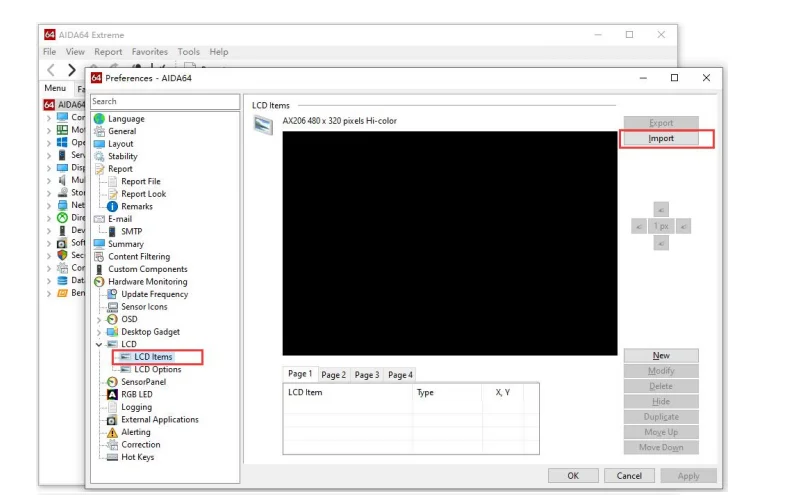804x495 pixels.
Task: Click the External Applications icon
Action: coord(112,420)
